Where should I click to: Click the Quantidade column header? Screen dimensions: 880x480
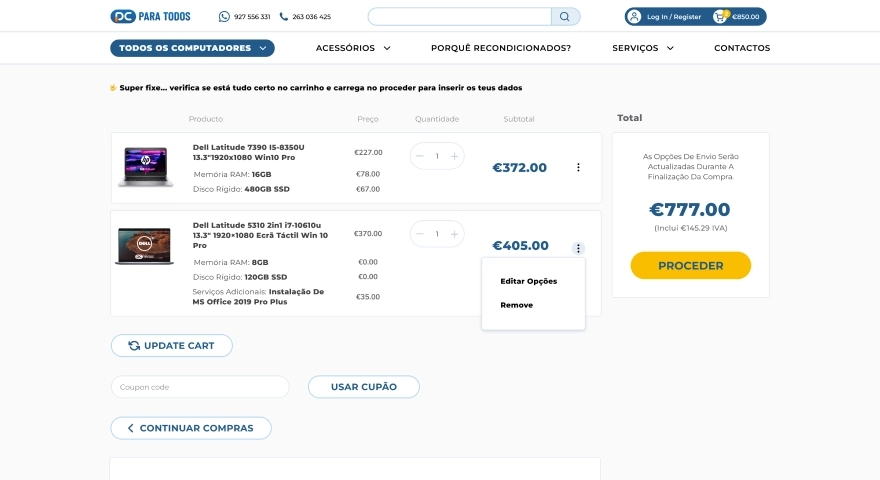tap(437, 119)
